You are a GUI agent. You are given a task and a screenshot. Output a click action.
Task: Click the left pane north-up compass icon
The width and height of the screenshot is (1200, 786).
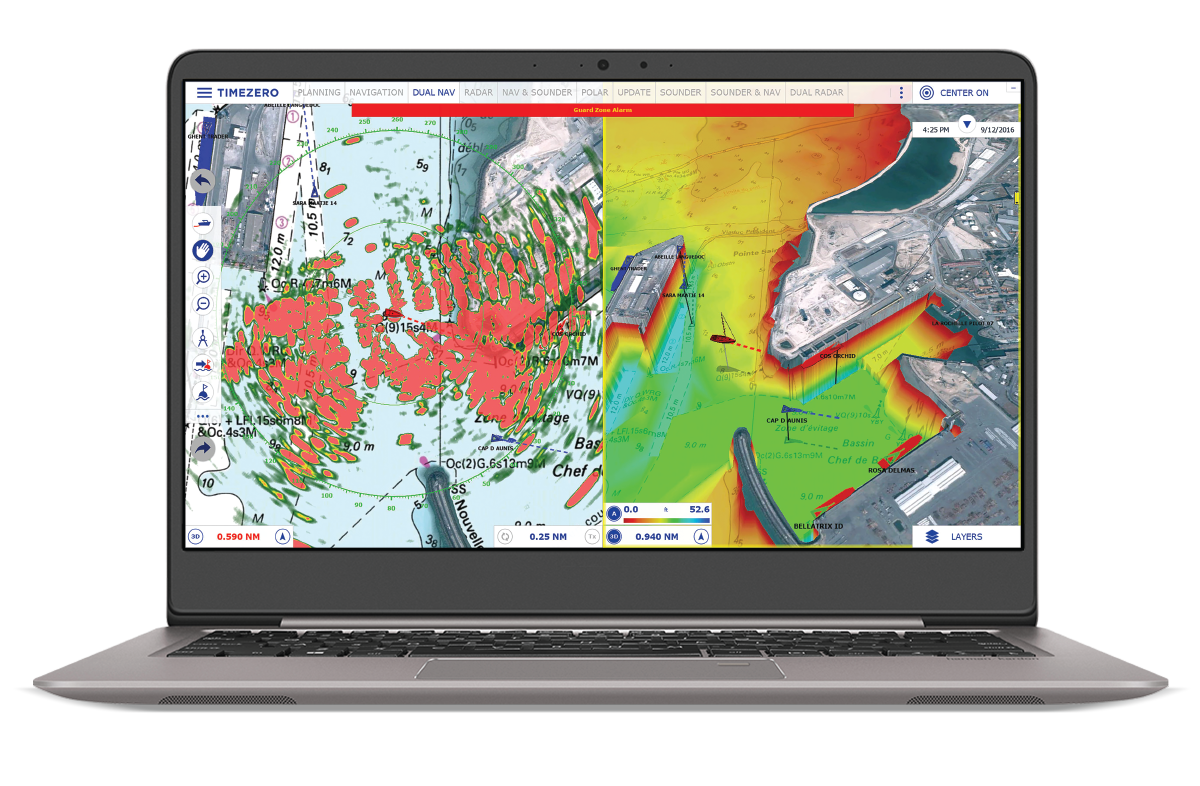pos(282,536)
